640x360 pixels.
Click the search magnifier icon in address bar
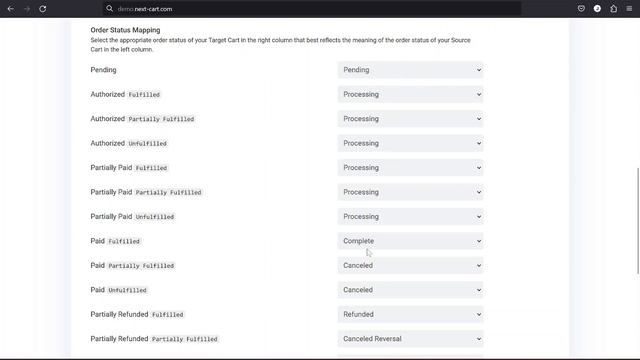109,9
